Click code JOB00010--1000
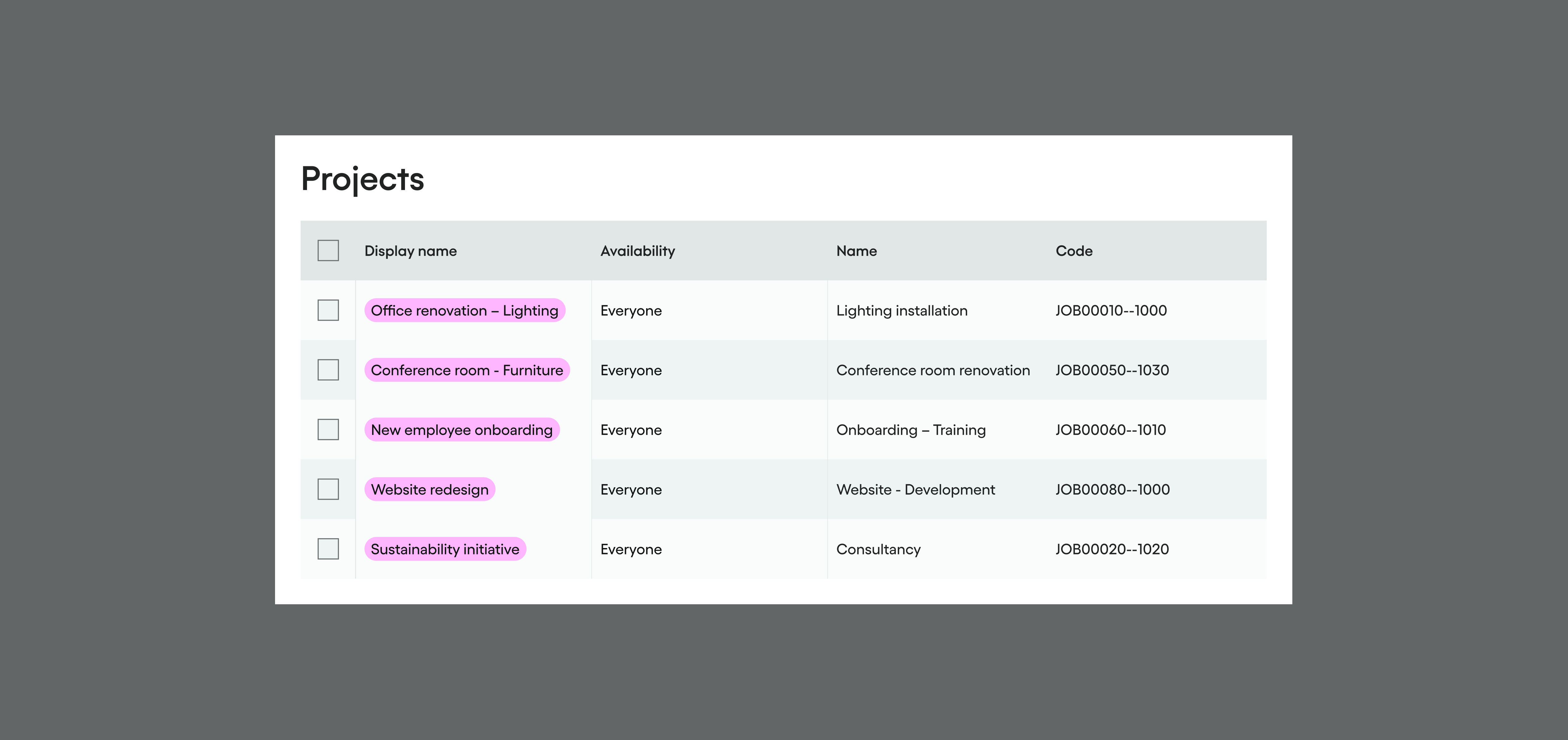This screenshot has width=1568, height=740. point(1111,311)
